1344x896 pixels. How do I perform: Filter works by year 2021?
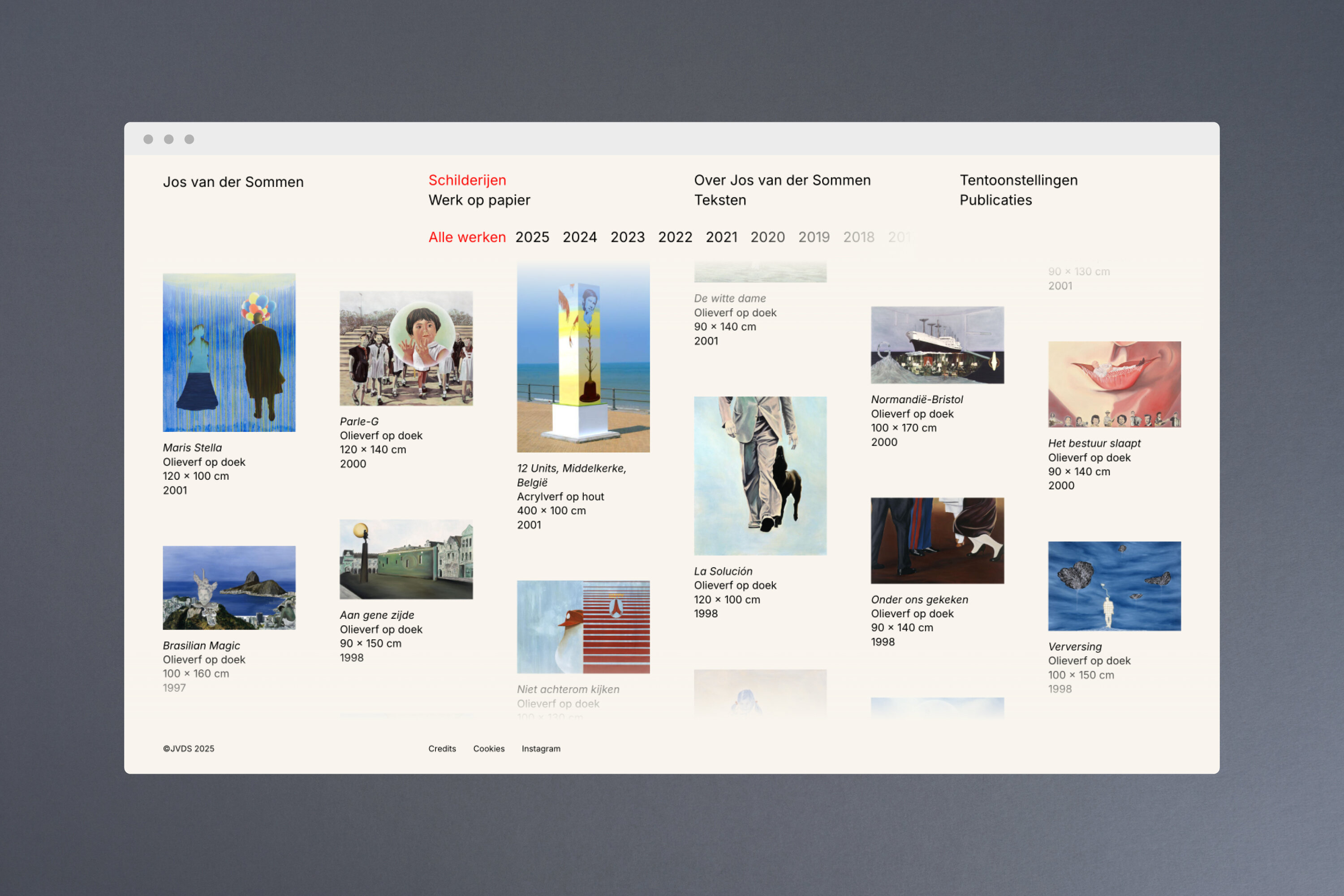tap(721, 237)
